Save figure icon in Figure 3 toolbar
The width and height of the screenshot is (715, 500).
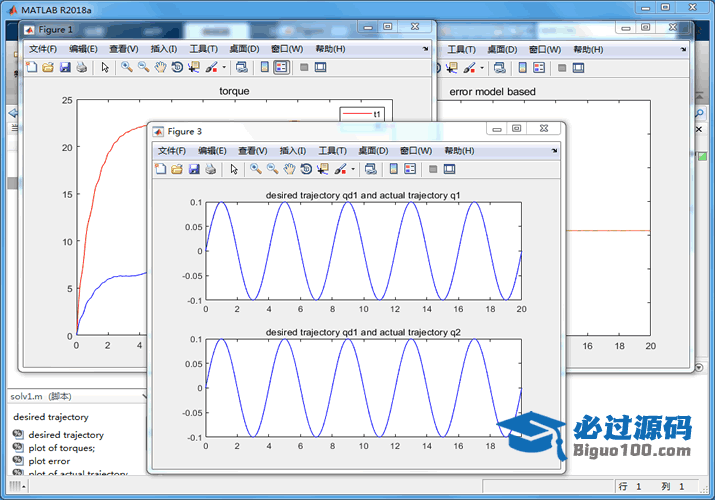pos(194,169)
